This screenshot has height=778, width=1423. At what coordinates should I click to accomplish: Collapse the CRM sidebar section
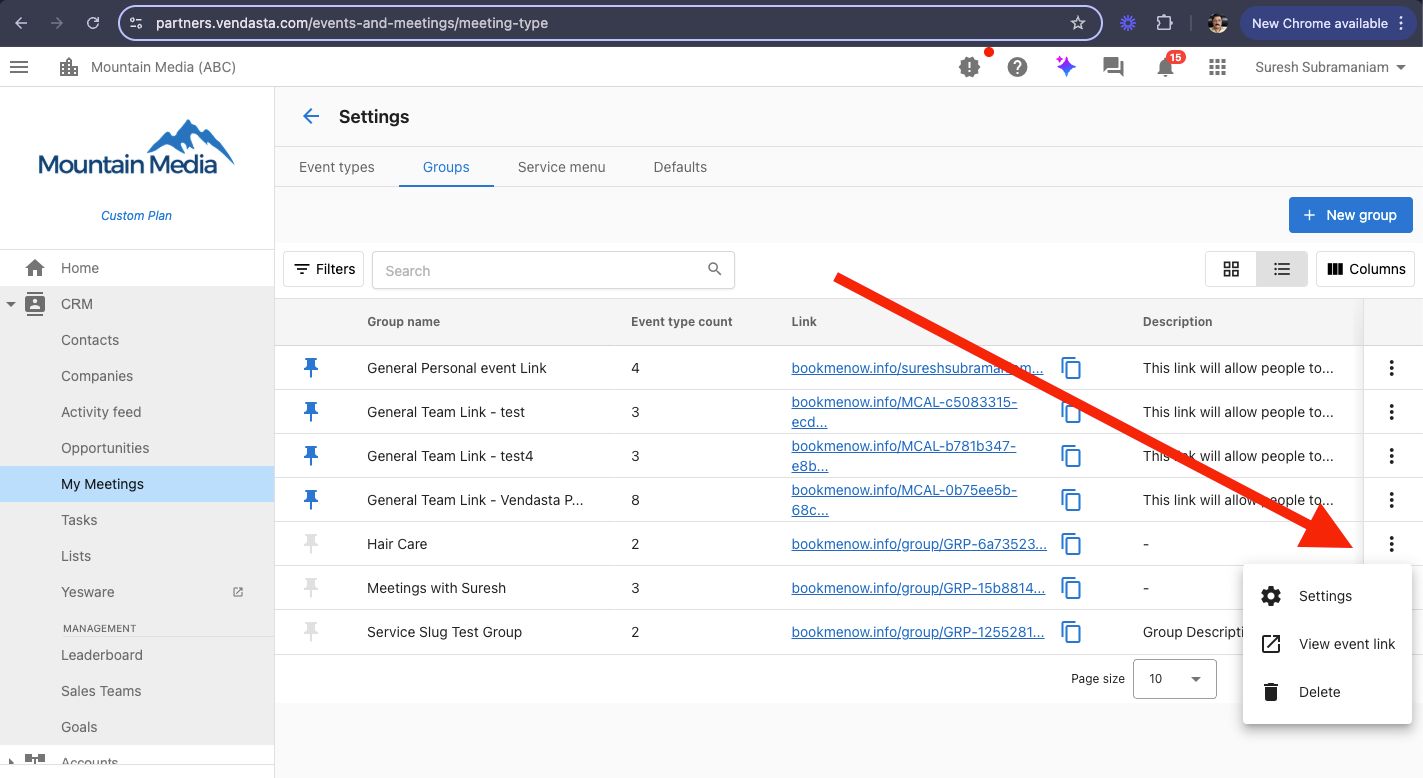pyautogui.click(x=11, y=304)
